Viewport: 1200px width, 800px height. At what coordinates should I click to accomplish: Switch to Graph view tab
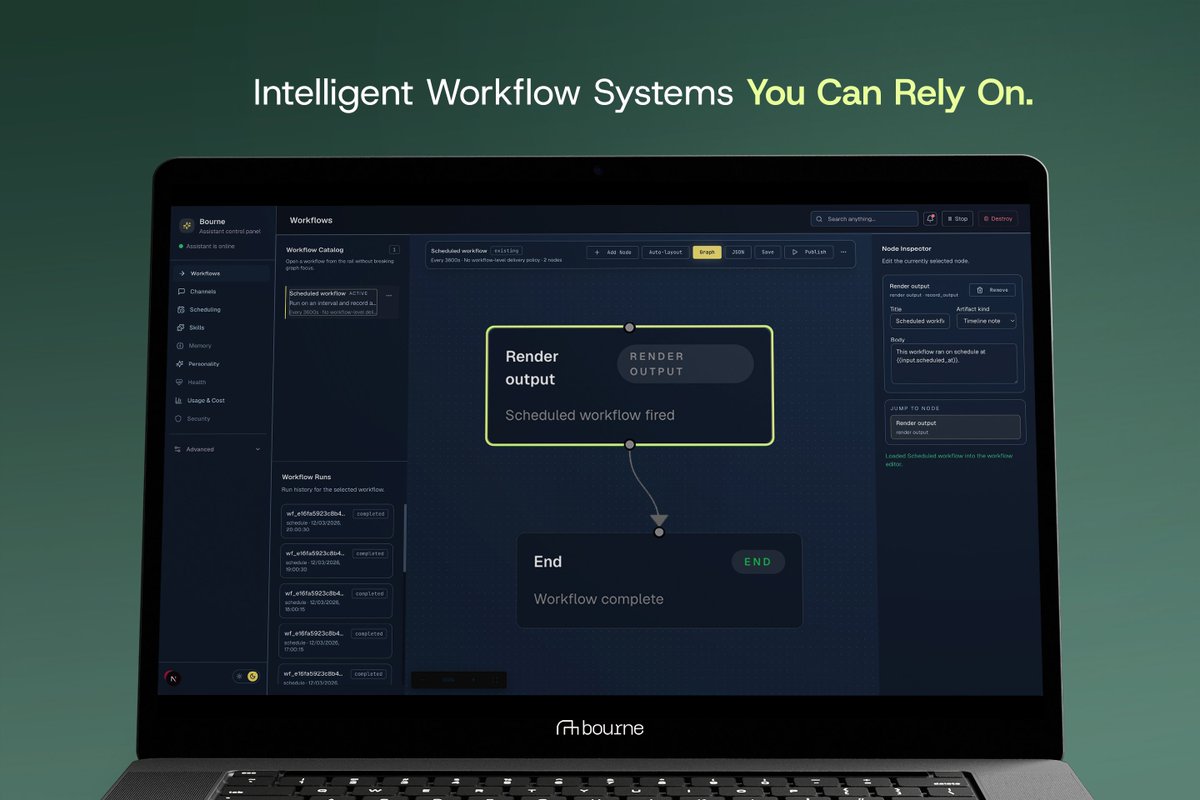tap(707, 252)
